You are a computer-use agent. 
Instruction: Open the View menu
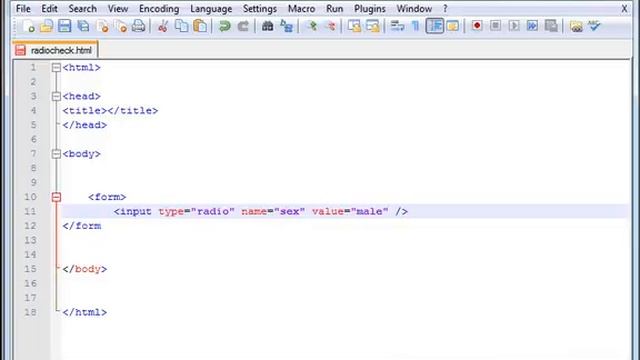(x=118, y=9)
